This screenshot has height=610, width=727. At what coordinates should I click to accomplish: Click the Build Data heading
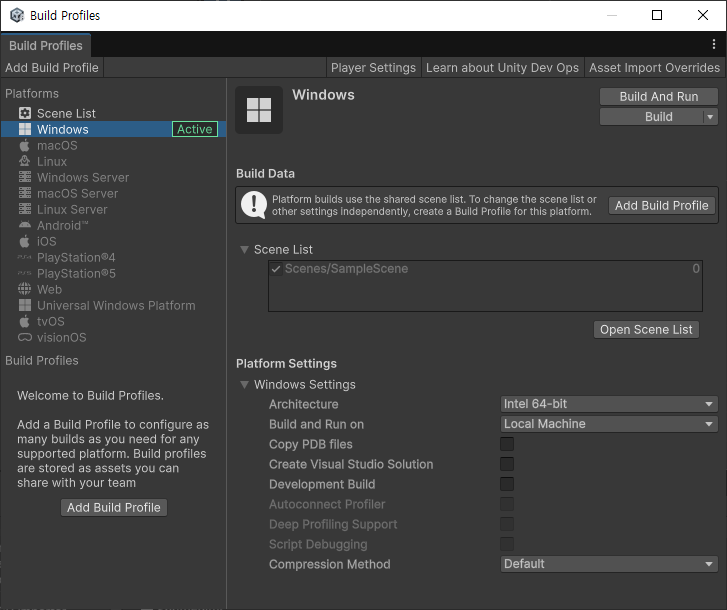265,173
